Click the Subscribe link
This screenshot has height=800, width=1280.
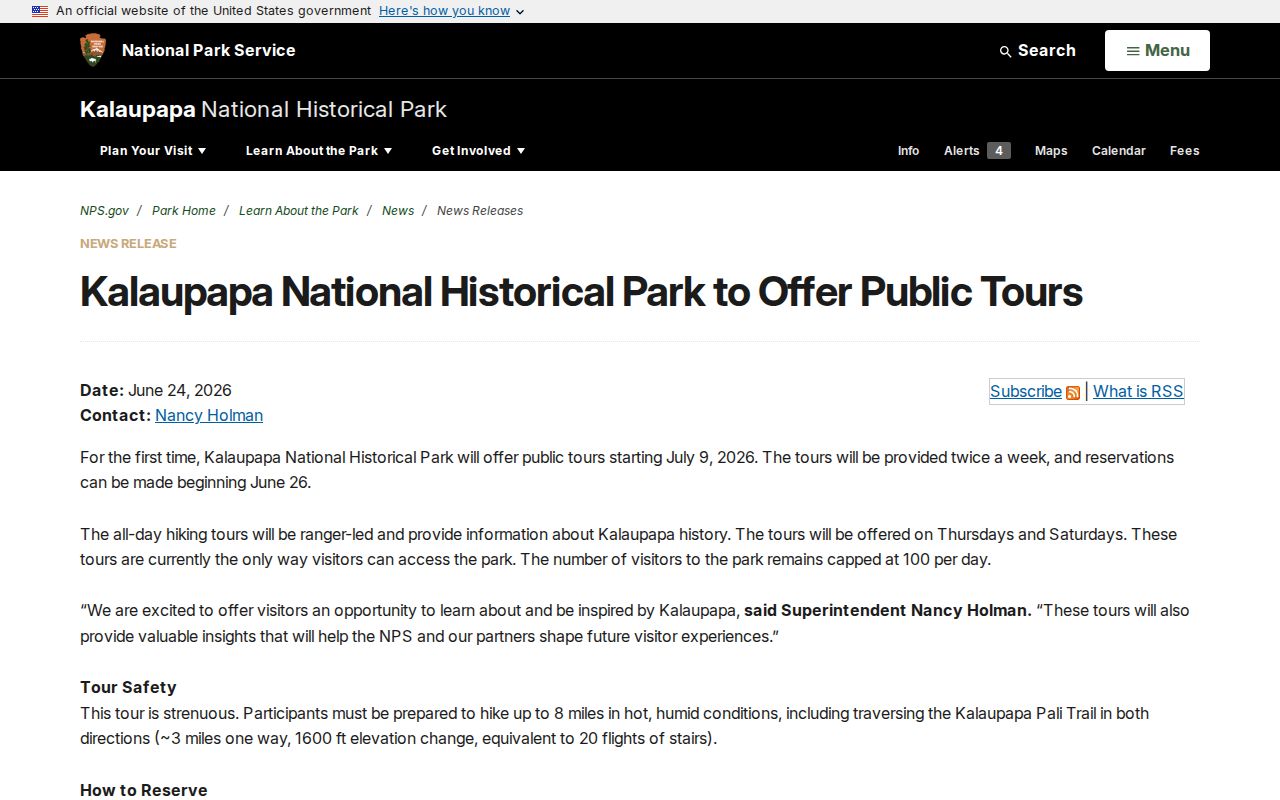click(x=1026, y=391)
